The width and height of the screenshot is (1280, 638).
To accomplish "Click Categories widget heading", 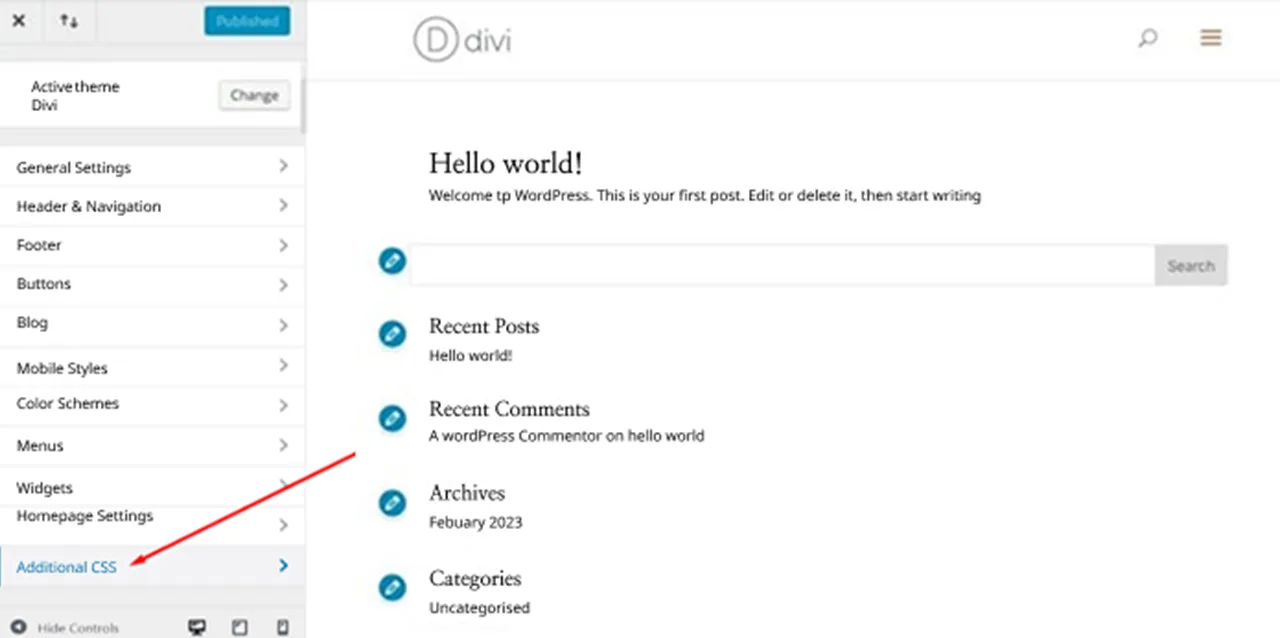I will [x=475, y=578].
